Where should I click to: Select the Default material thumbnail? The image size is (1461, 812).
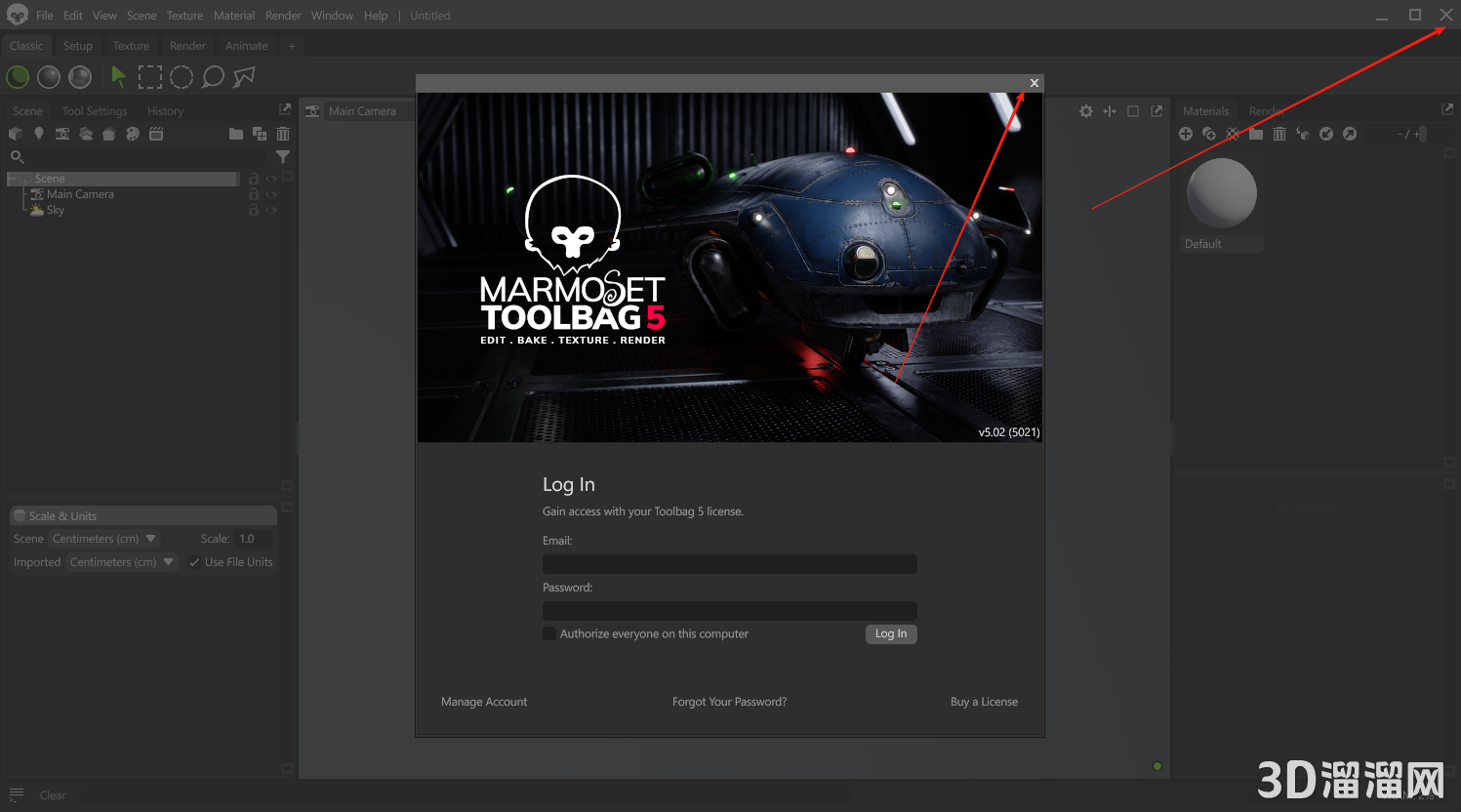pyautogui.click(x=1222, y=203)
